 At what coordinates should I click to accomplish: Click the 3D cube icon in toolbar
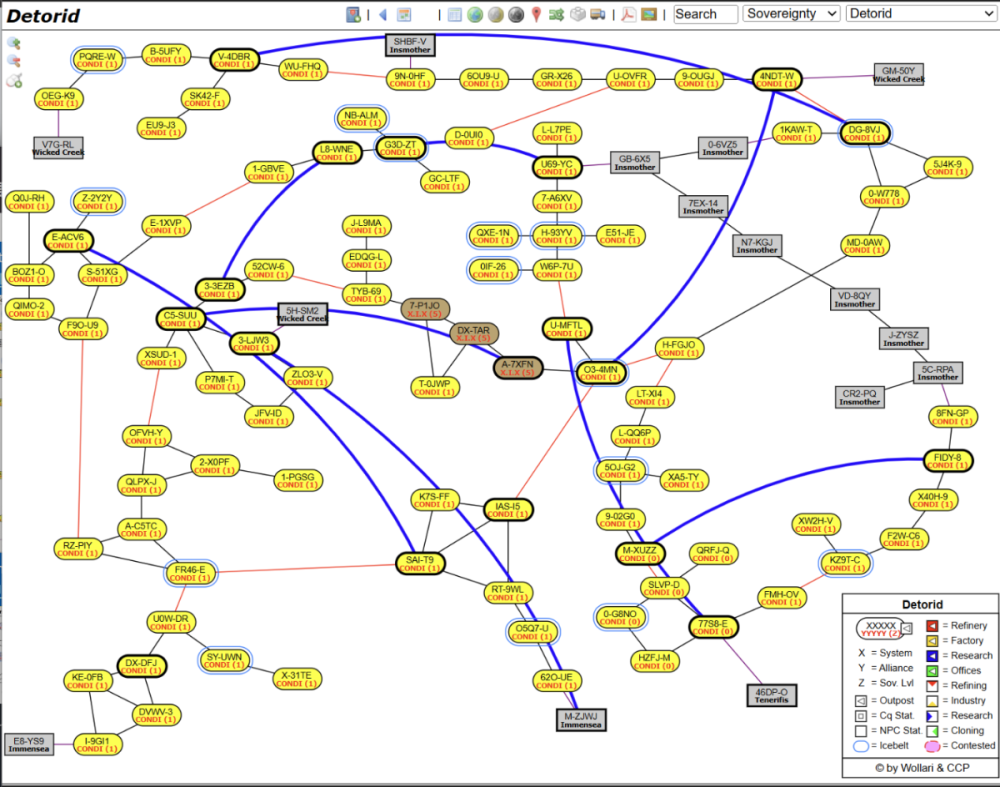pos(577,14)
